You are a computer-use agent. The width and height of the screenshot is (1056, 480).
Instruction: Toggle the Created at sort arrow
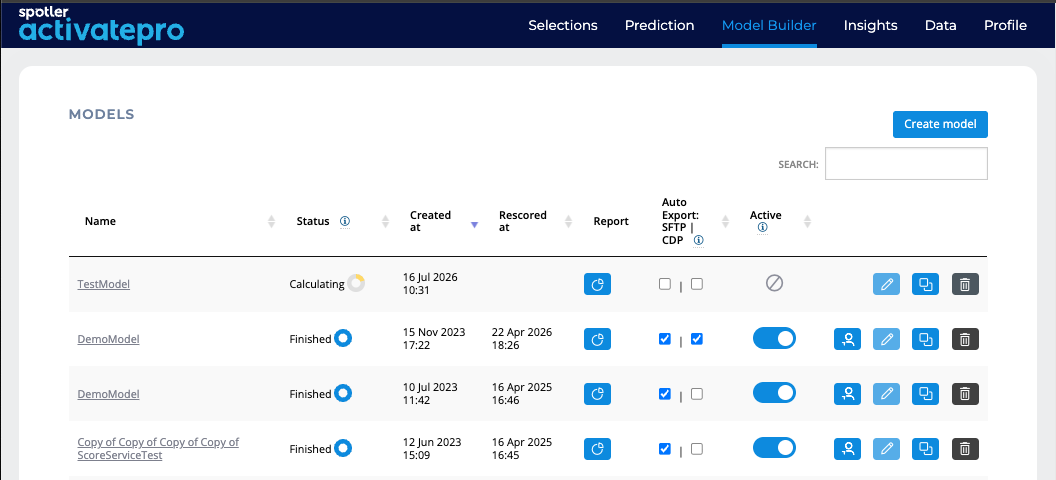pyautogui.click(x=474, y=226)
